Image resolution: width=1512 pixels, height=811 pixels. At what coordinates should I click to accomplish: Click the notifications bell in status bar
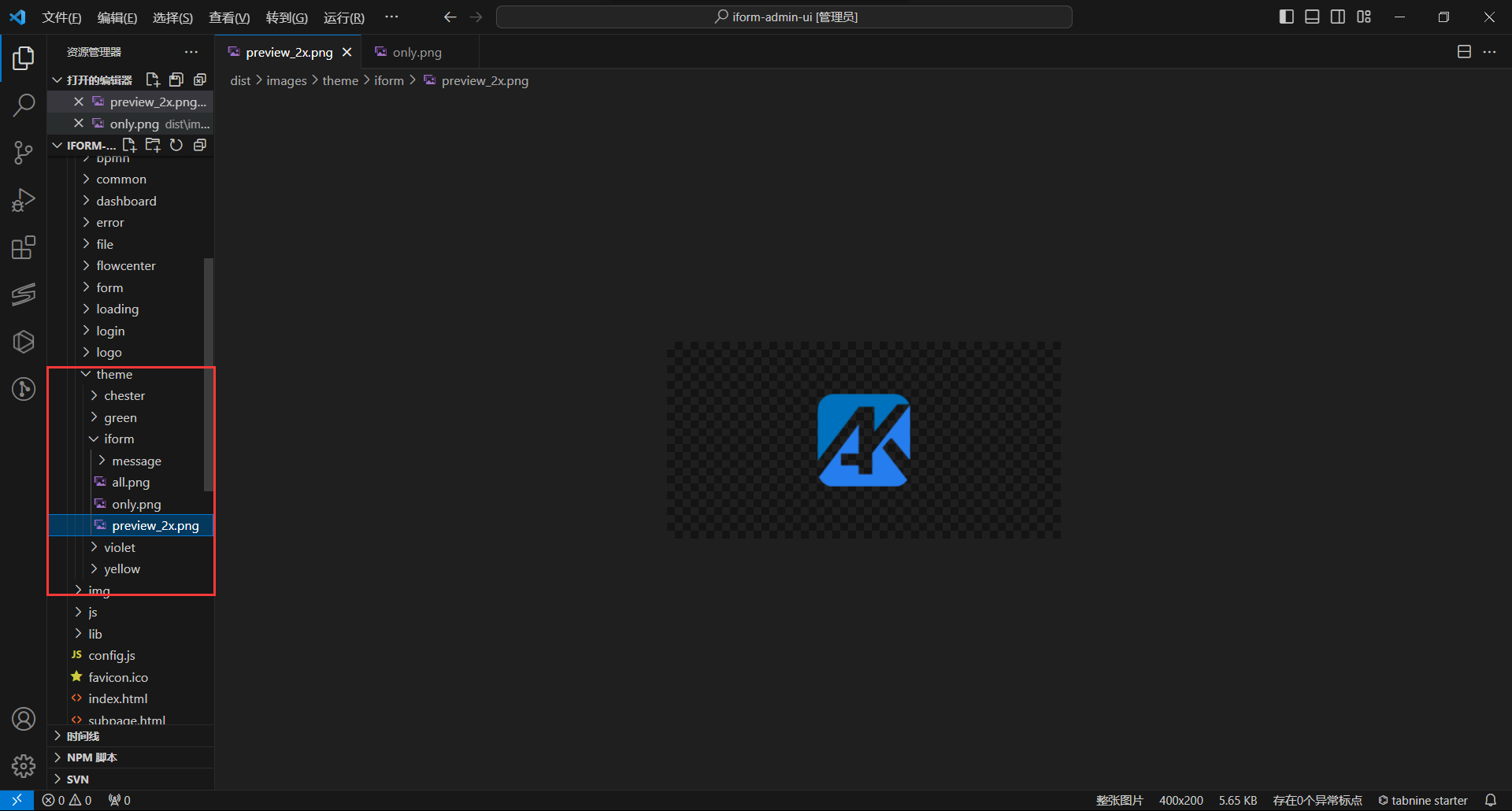1491,800
